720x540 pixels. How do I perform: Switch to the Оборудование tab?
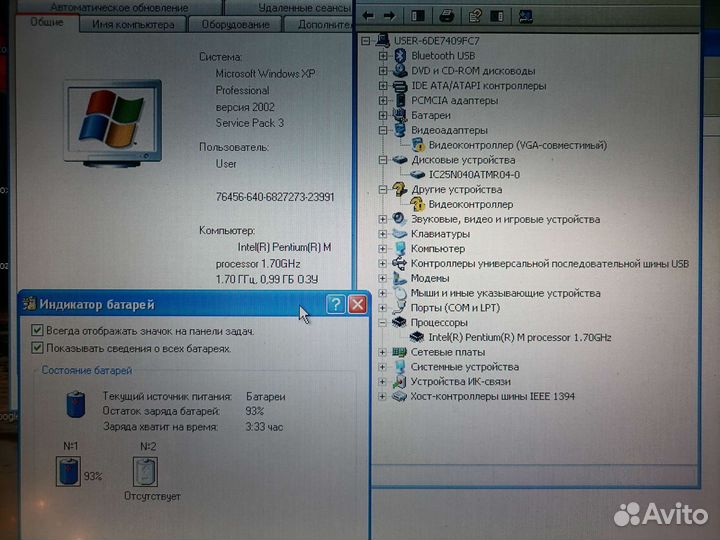tap(236, 24)
